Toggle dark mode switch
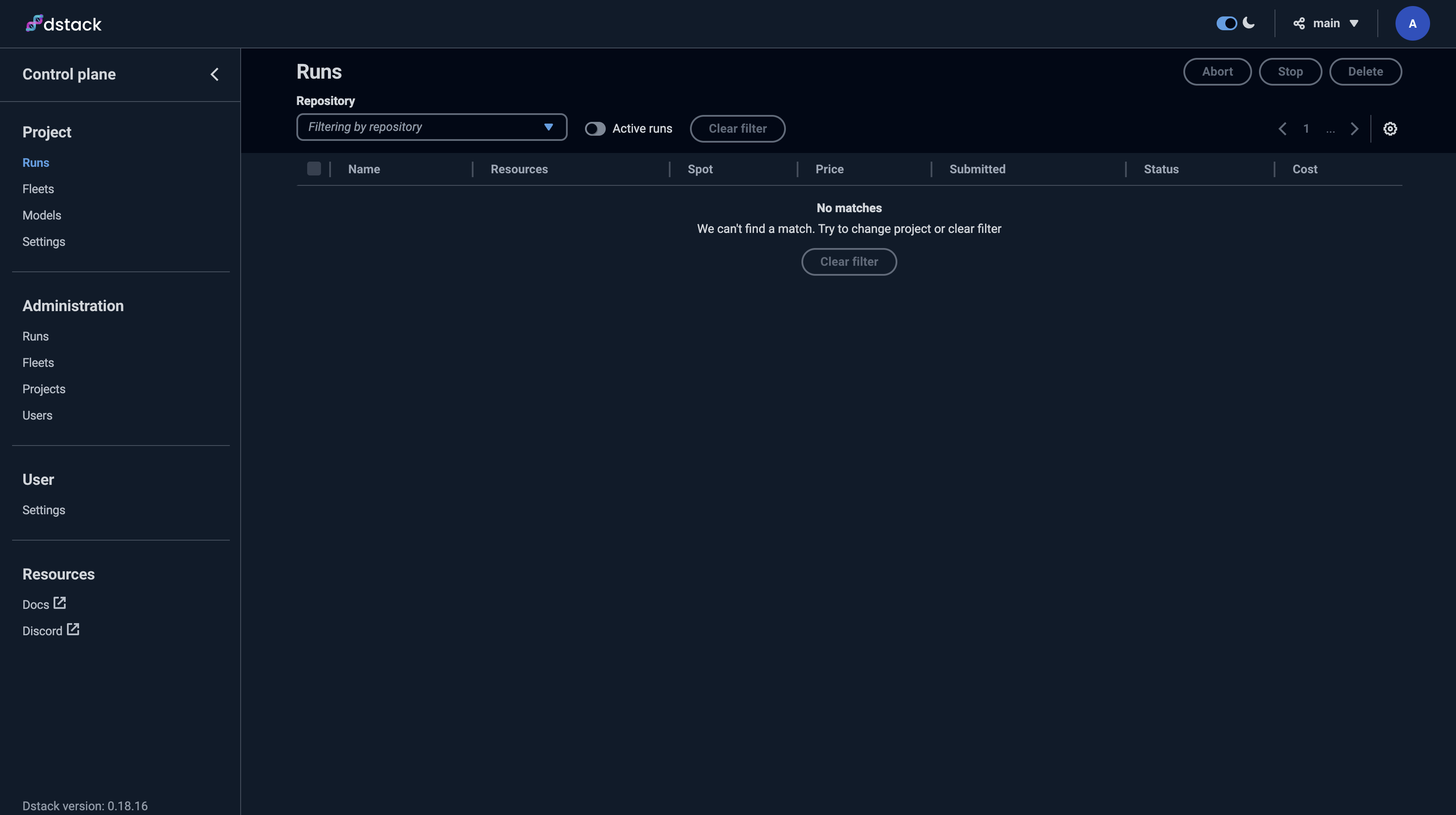 [x=1227, y=23]
